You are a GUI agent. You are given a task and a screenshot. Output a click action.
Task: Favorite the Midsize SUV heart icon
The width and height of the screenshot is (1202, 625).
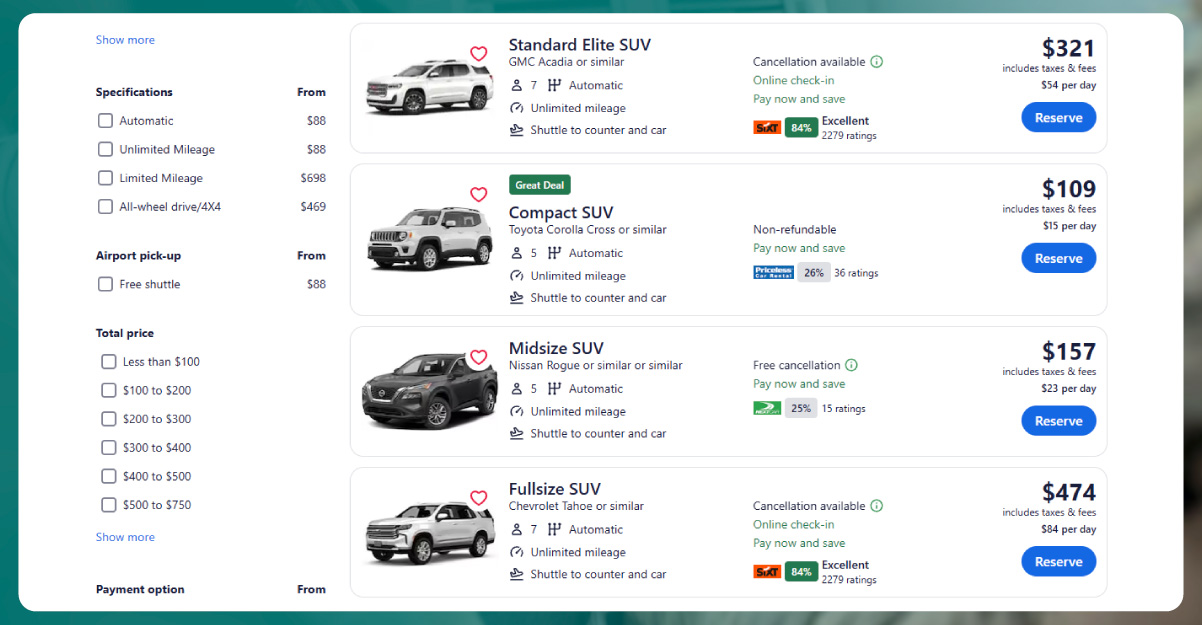click(478, 357)
